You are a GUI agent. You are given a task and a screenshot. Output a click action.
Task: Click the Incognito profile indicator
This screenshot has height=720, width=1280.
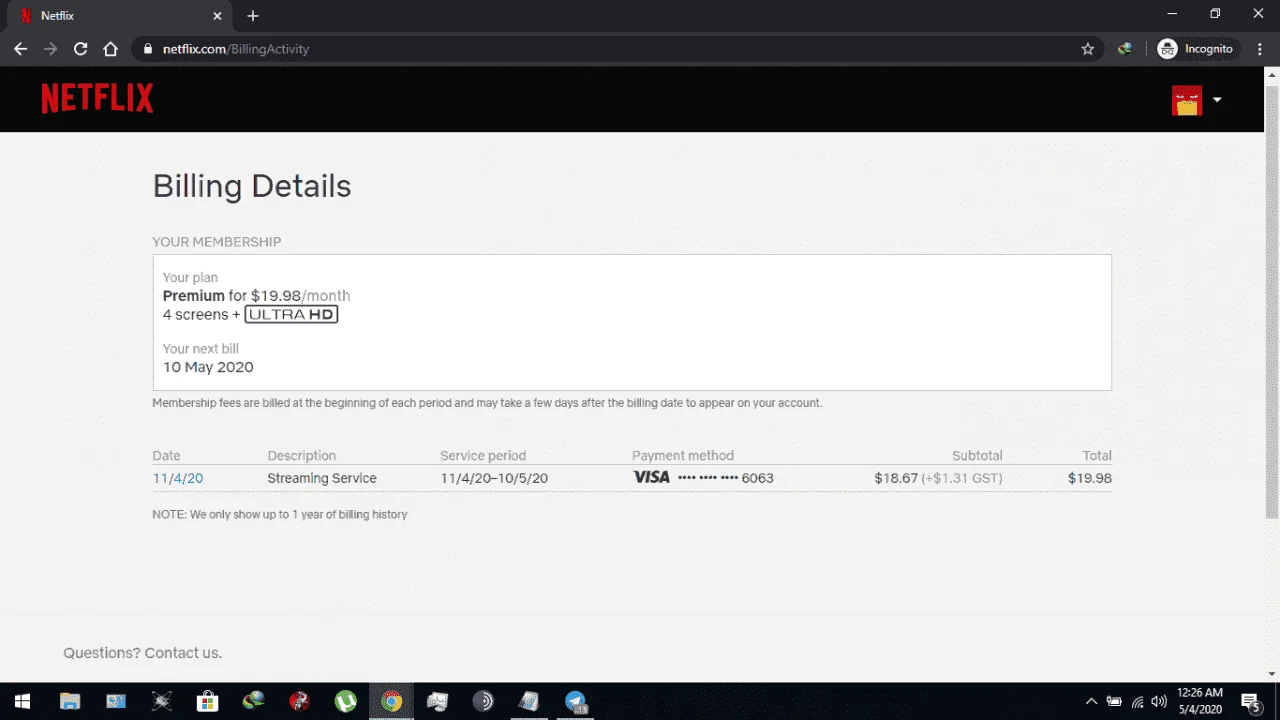(x=1197, y=48)
